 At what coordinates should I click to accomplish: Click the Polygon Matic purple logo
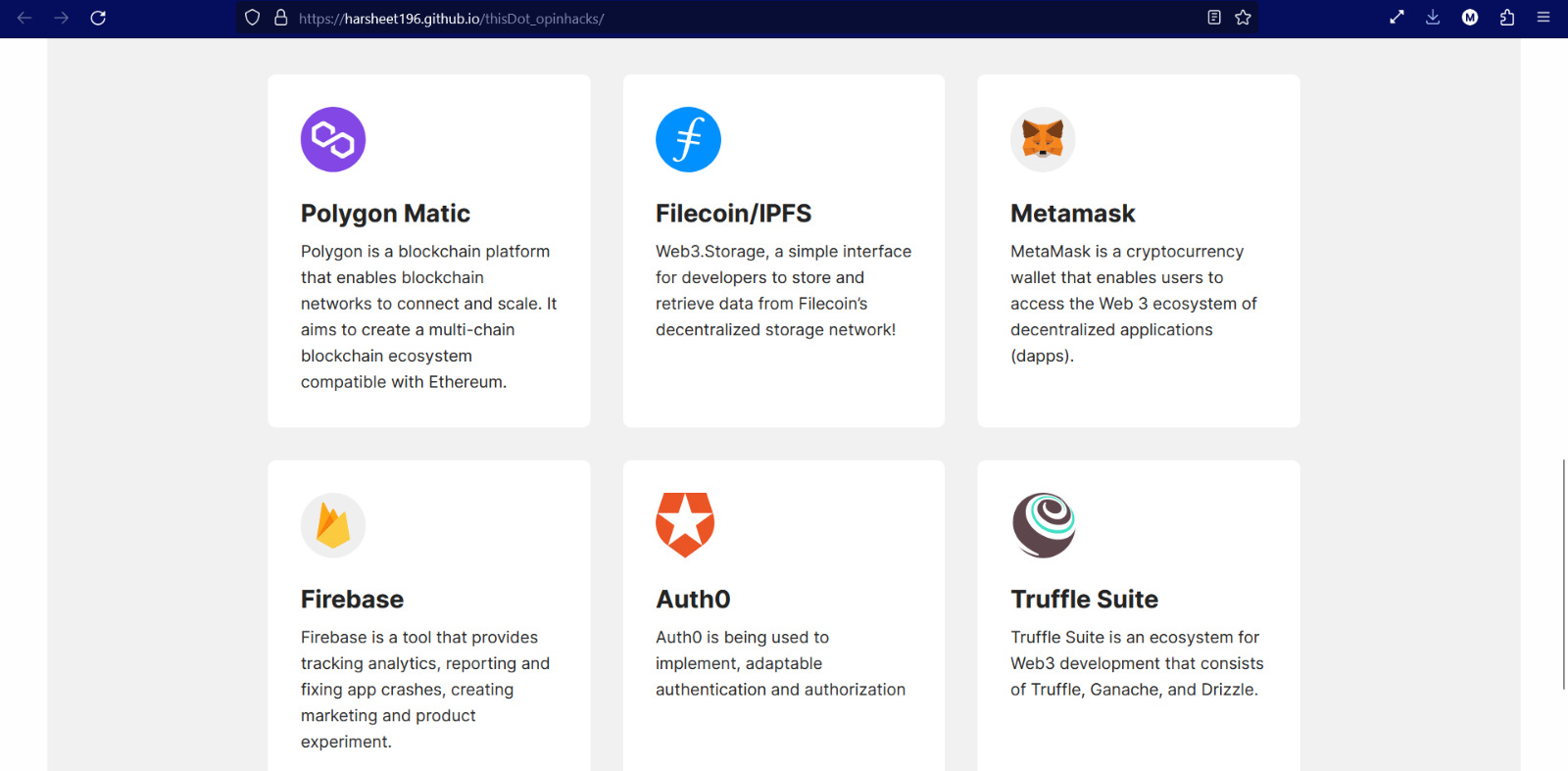333,139
